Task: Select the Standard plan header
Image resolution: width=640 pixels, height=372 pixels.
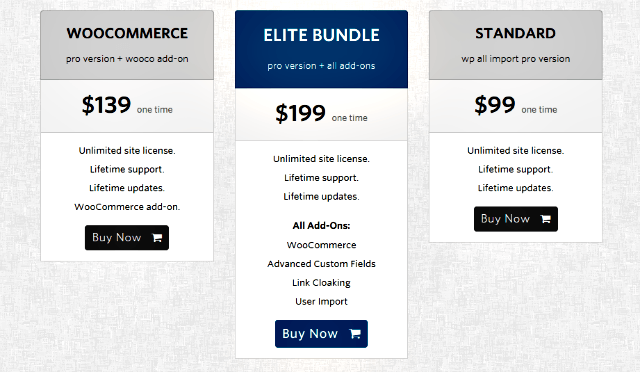Action: click(x=516, y=45)
